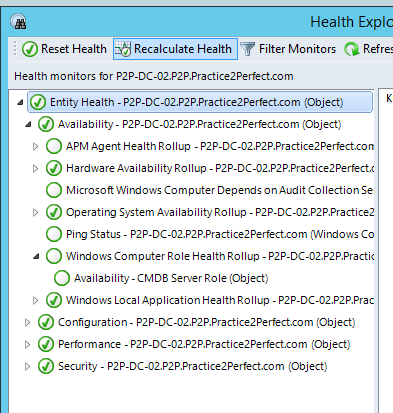Collapse Windows Computer Role Health Rollup node

(36, 257)
